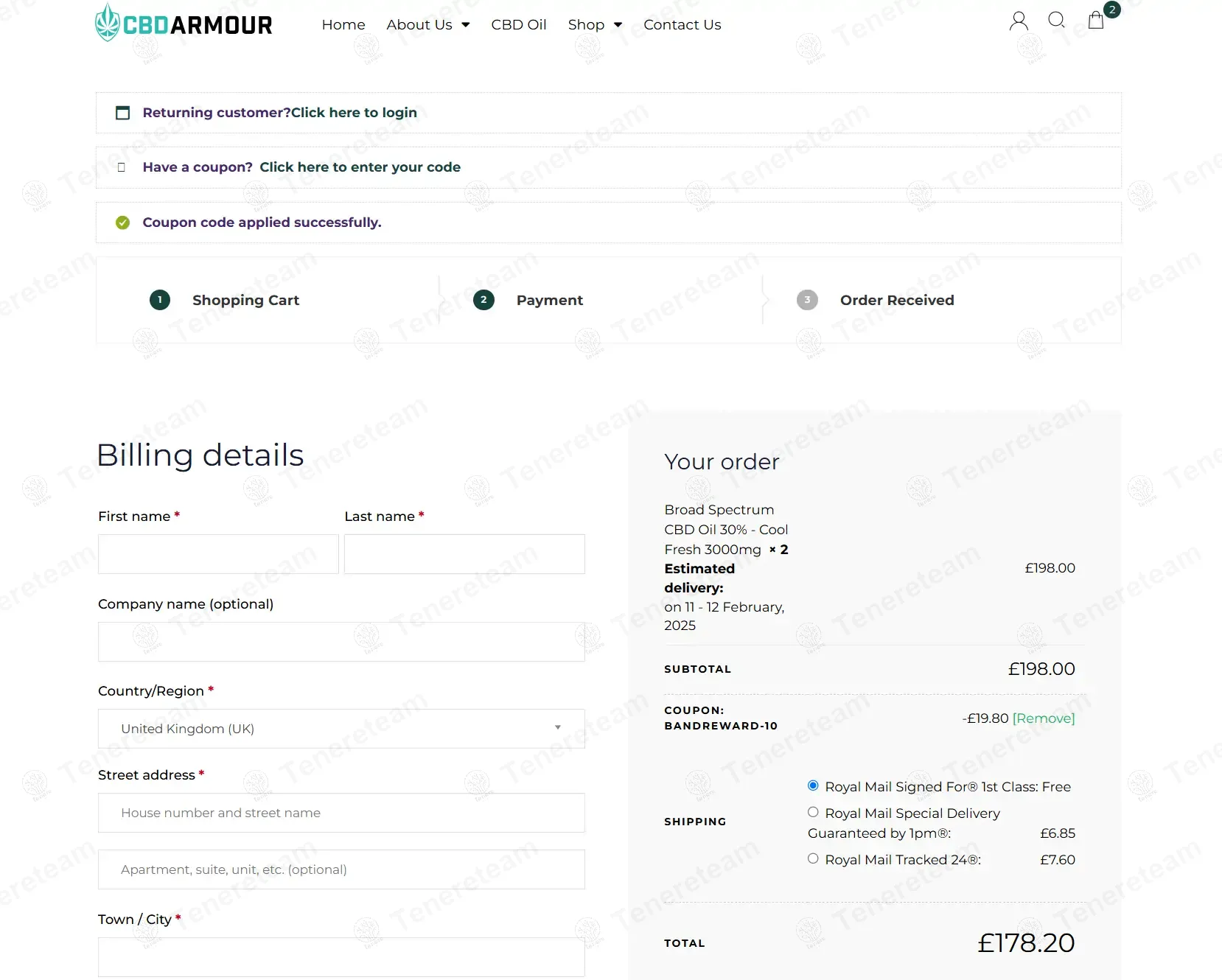Click the returning customer calendar icon
This screenshot has width=1222, height=980.
pos(123,113)
